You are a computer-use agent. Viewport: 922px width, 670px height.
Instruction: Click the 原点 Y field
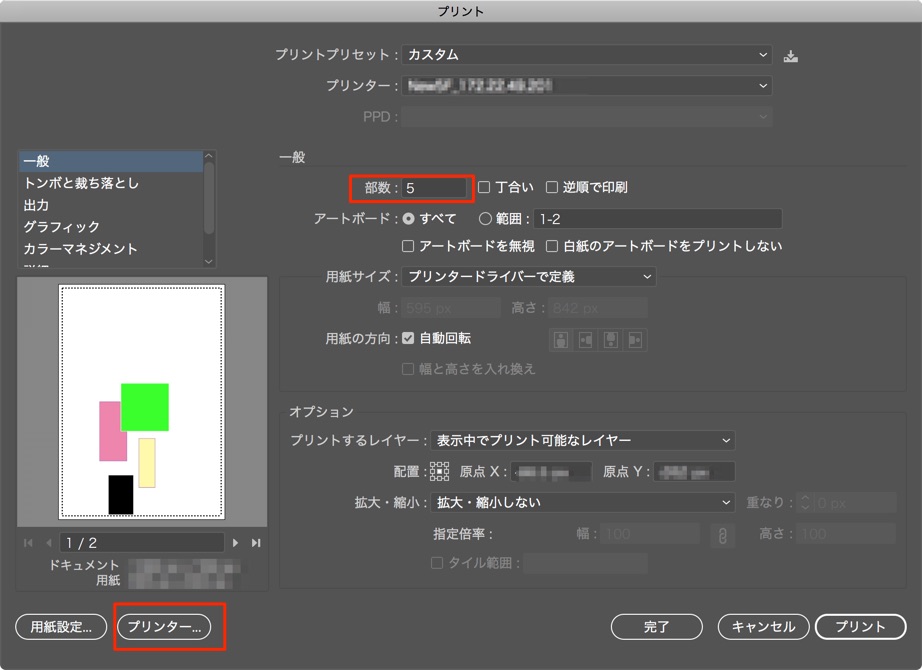coord(694,472)
